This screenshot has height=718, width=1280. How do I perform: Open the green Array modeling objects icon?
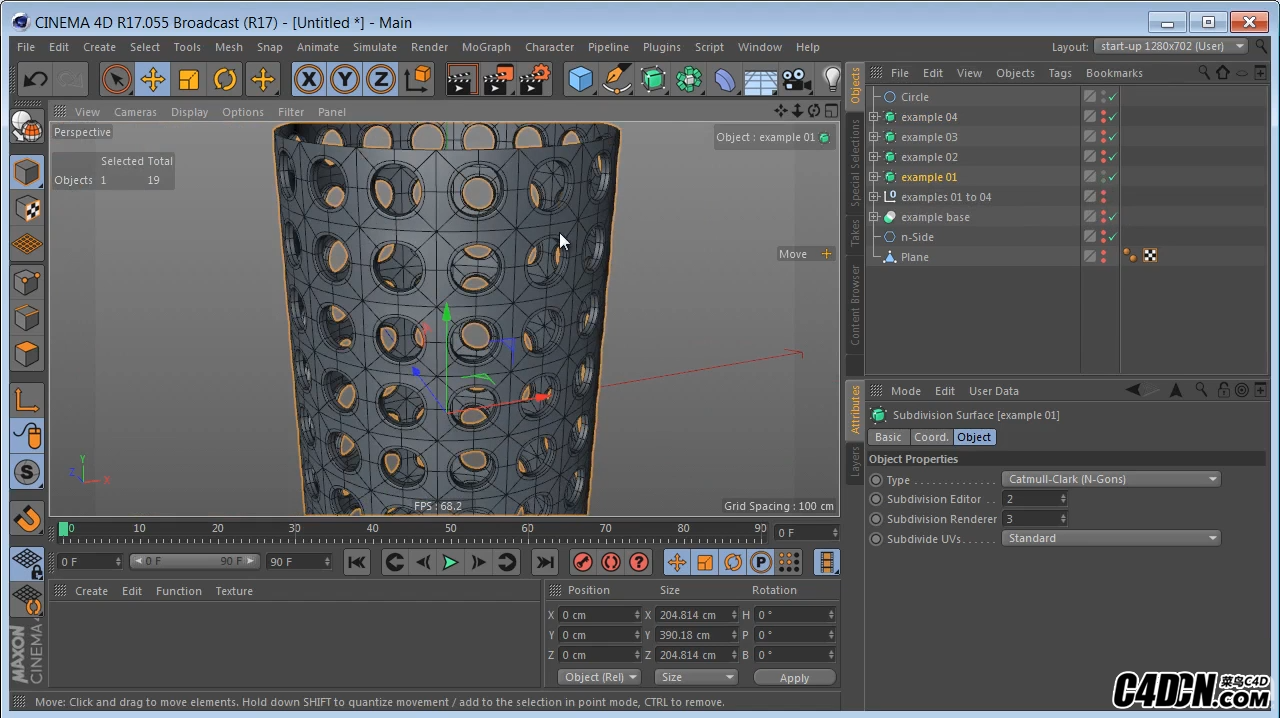689,79
